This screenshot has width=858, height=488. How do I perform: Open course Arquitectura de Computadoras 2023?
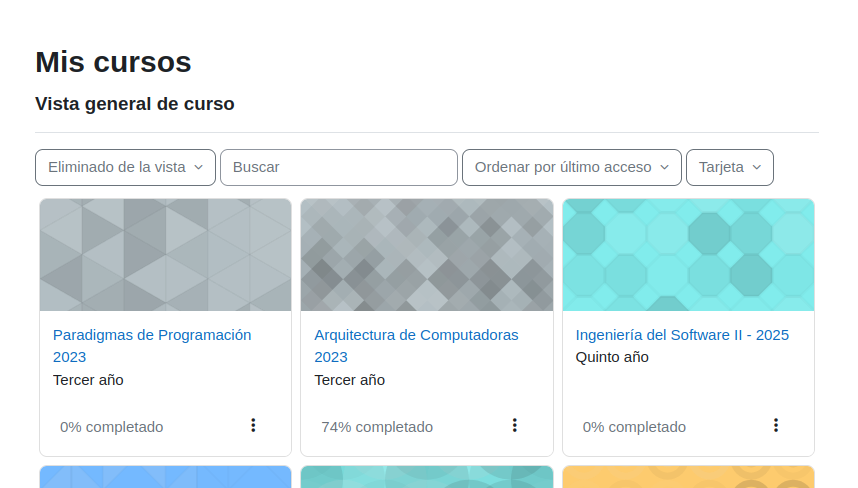coord(416,346)
